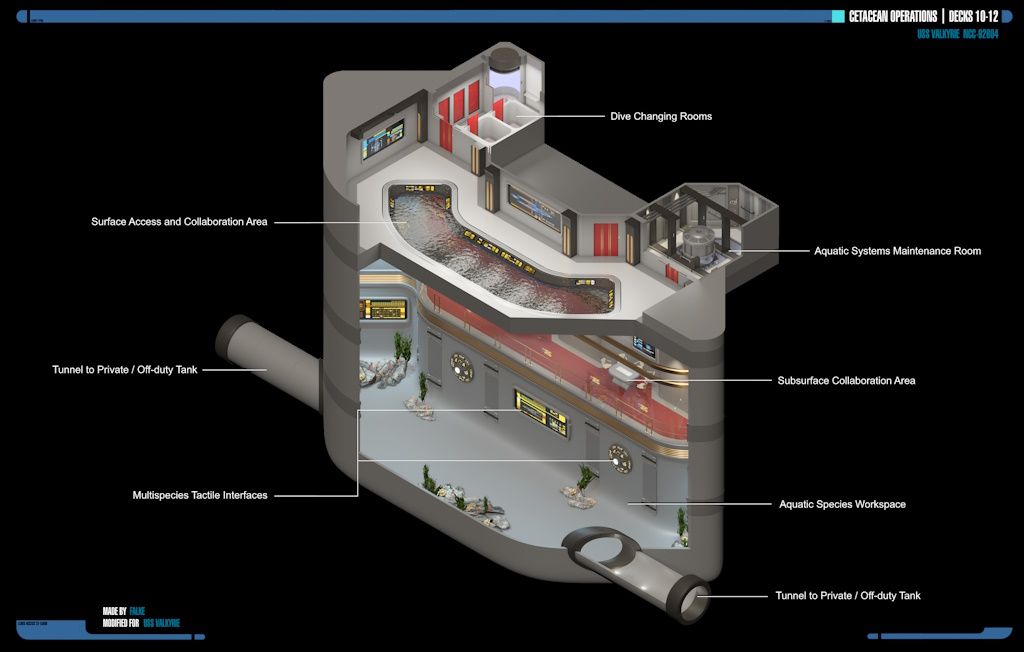Choose the Subsurface Collaboration Area label
The width and height of the screenshot is (1024, 652).
846,381
